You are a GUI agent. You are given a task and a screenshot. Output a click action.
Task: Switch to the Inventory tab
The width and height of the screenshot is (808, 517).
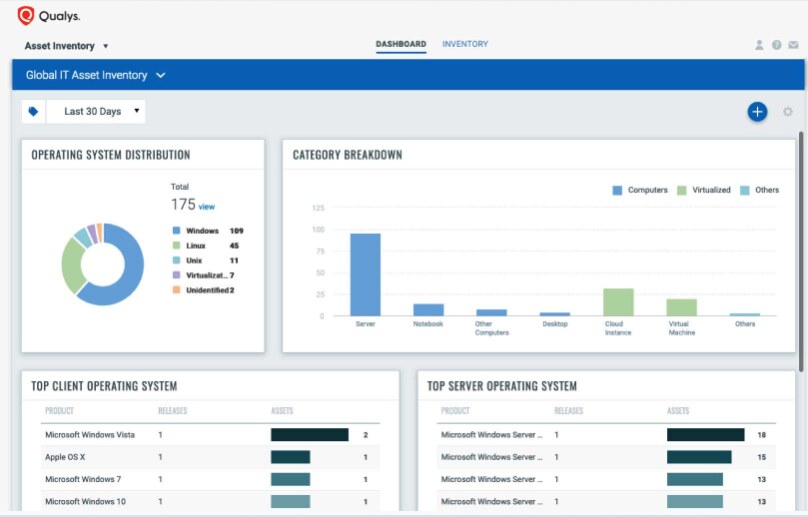coord(465,44)
